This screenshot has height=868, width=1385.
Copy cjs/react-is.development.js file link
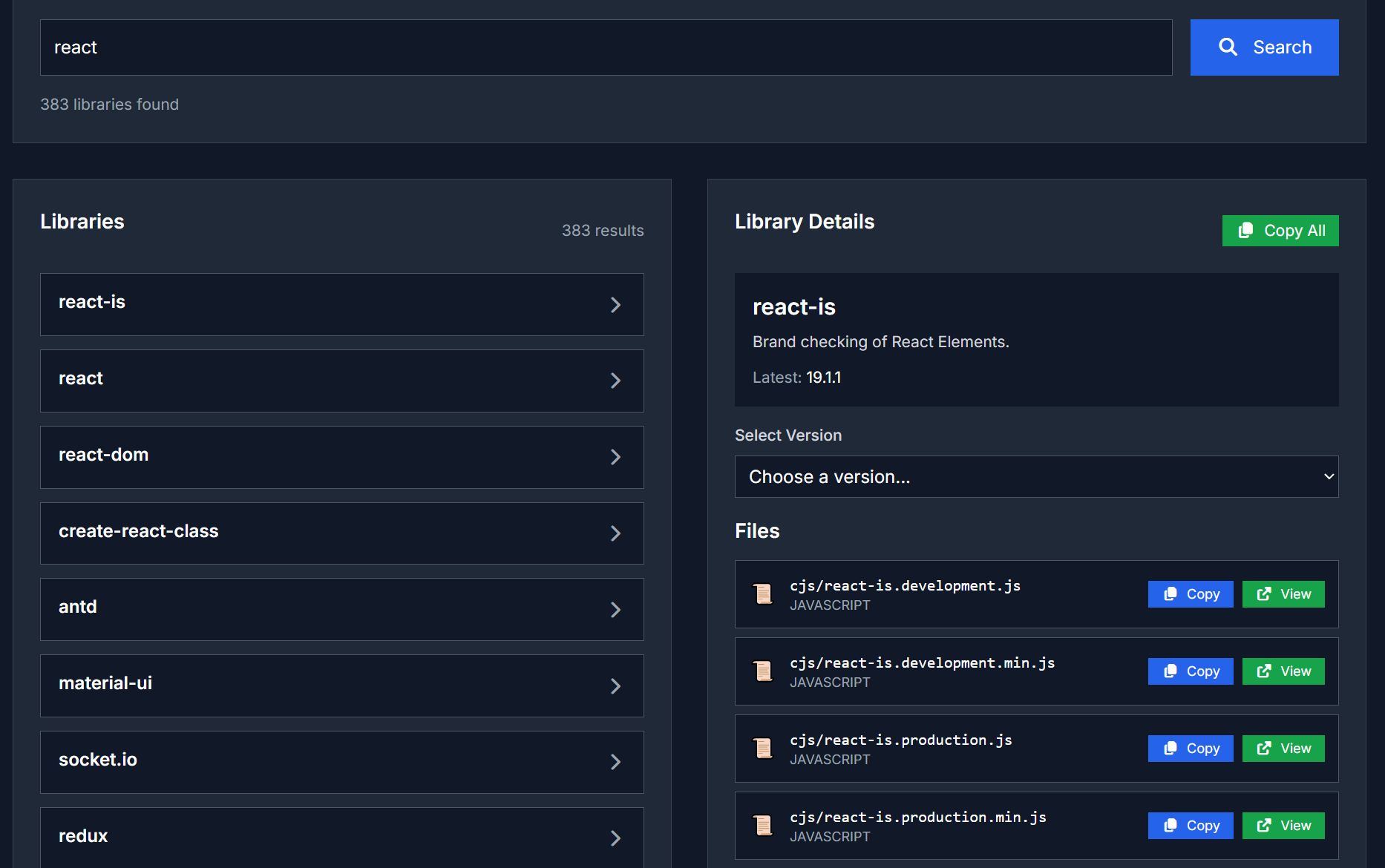click(1190, 594)
